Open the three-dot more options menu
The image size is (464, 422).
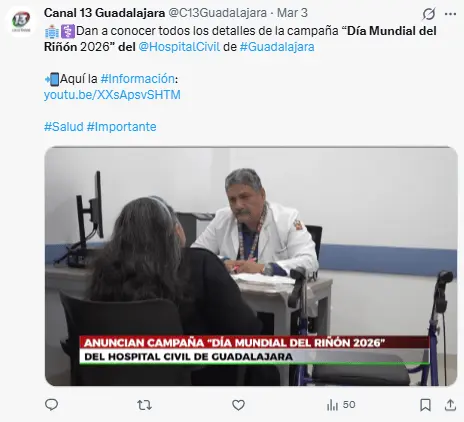click(450, 14)
